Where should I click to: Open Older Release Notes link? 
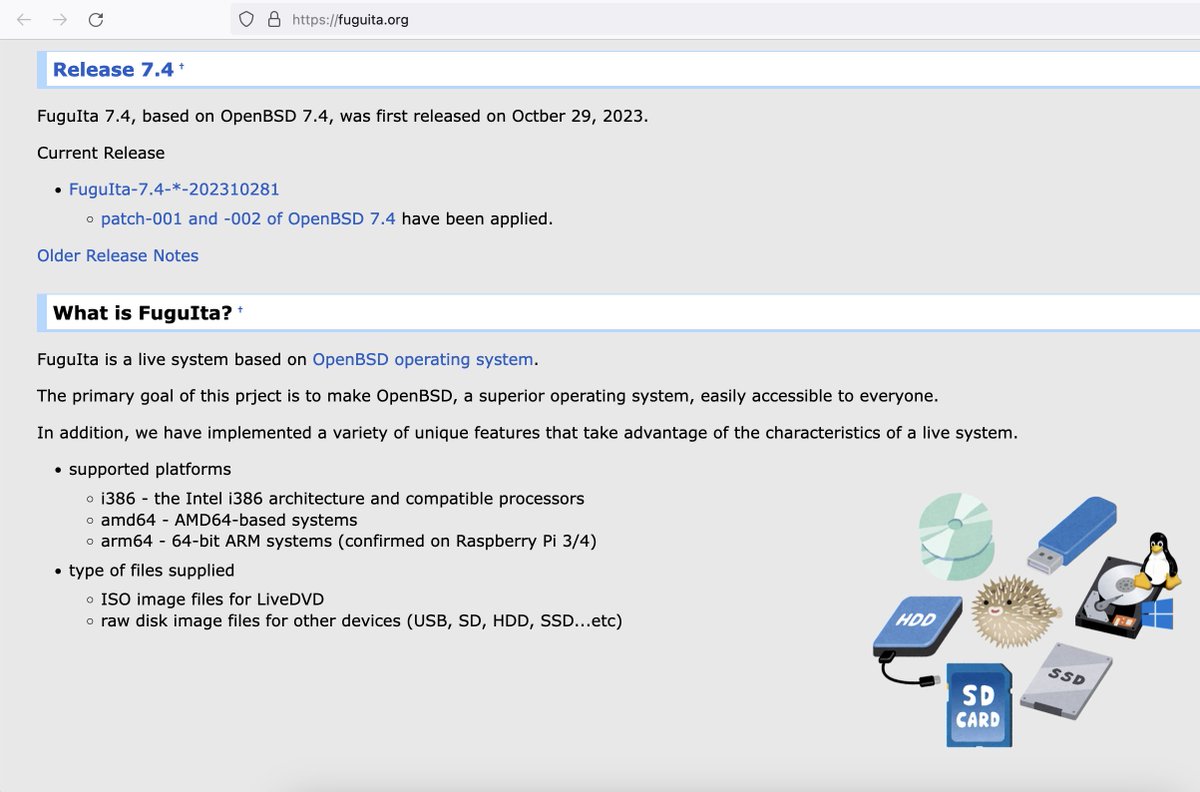(118, 255)
